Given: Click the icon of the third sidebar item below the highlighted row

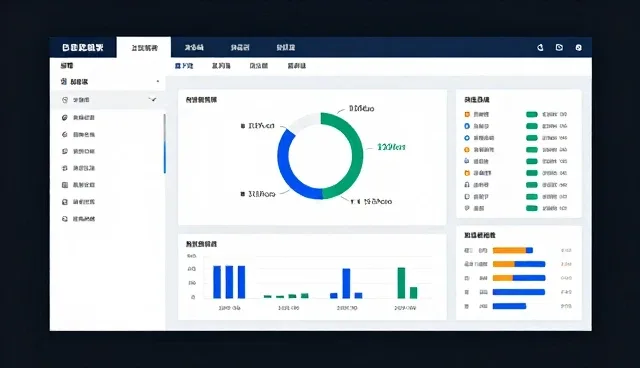Looking at the screenshot, I should point(64,151).
